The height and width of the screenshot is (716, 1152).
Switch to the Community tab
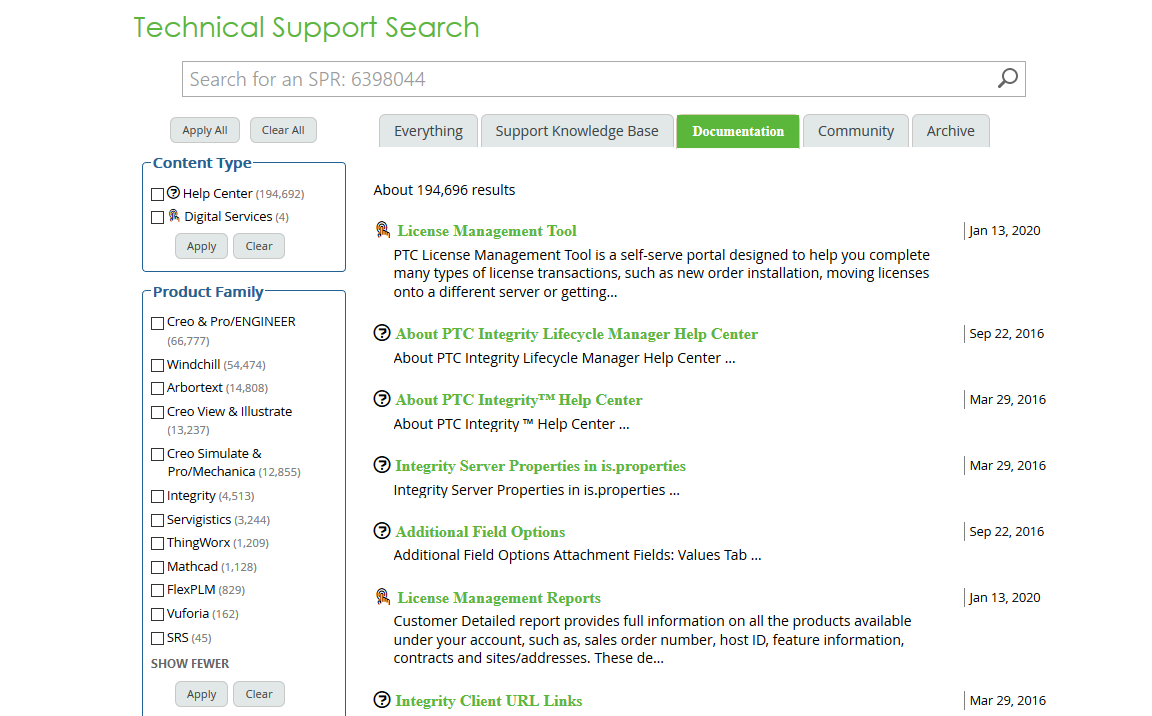855,130
